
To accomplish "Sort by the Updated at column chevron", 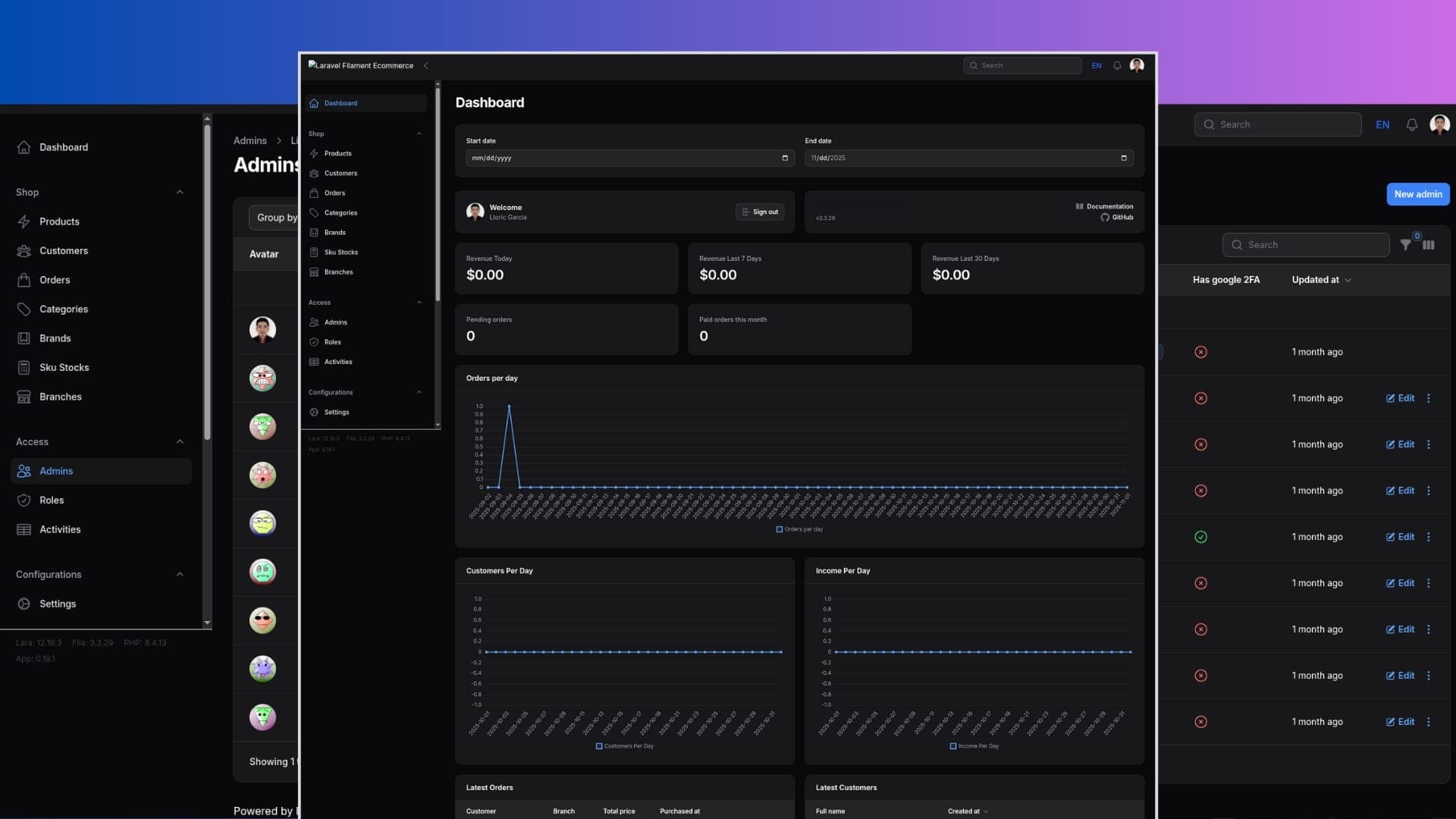I will (x=1348, y=281).
